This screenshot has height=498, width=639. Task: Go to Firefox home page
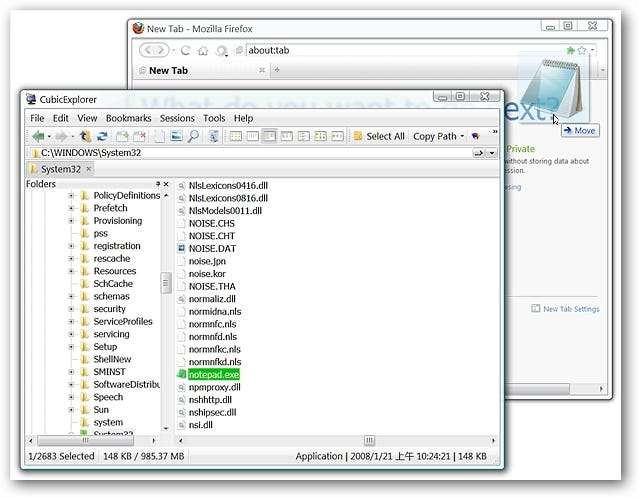[203, 51]
